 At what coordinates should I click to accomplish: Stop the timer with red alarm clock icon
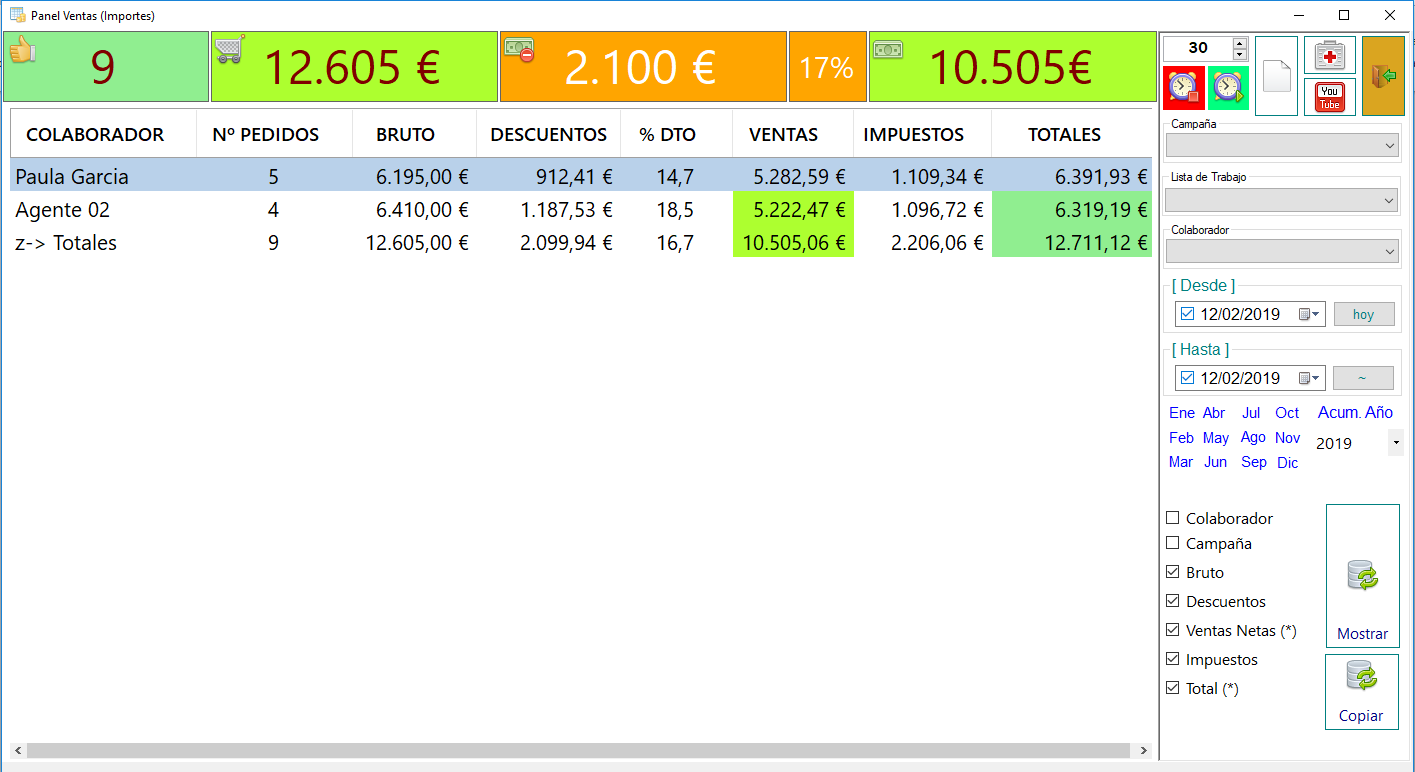[1184, 88]
